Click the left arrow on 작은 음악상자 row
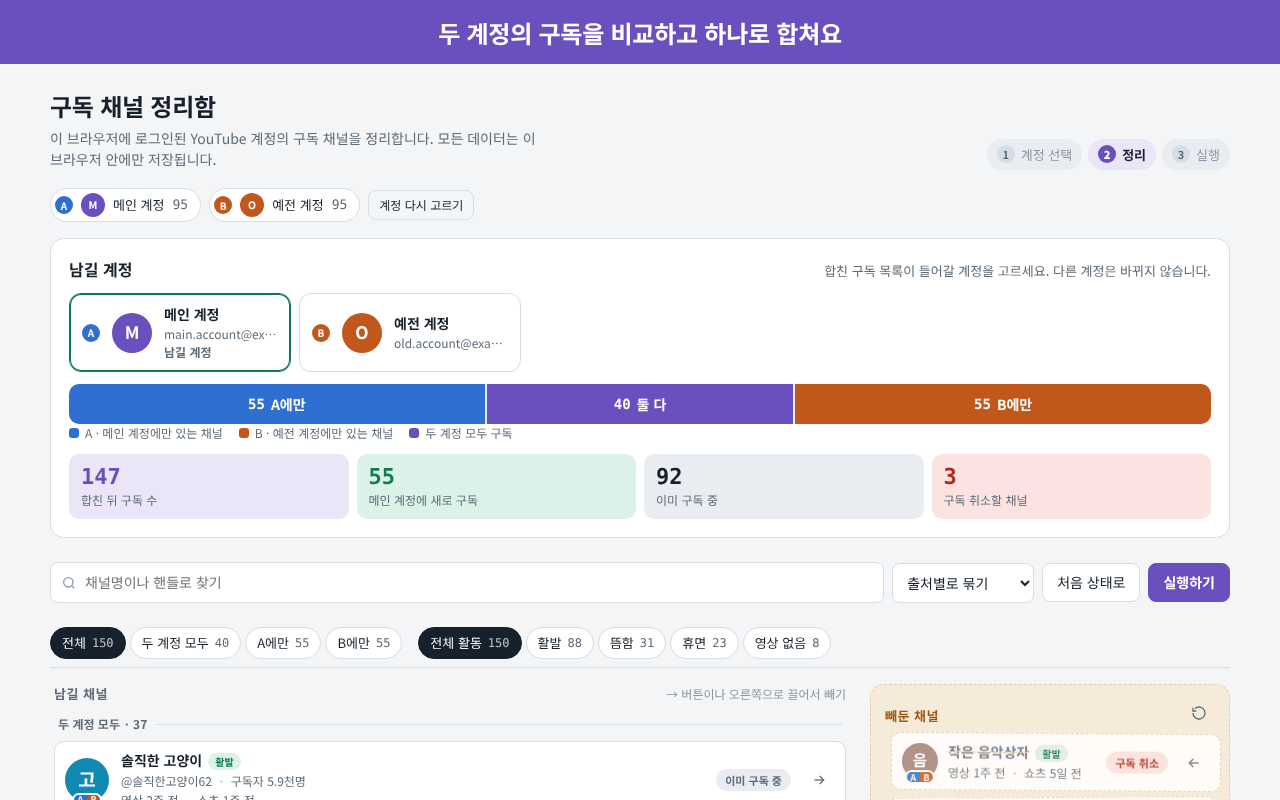 (1193, 763)
